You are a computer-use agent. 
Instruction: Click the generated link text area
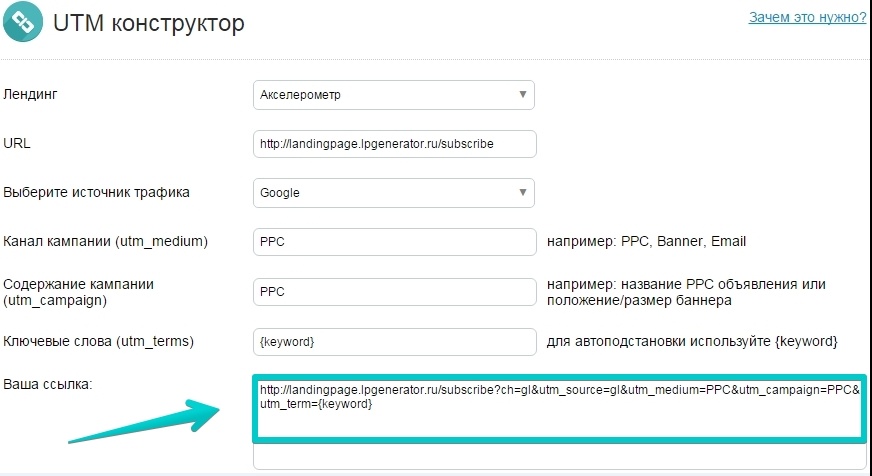[x=559, y=409]
